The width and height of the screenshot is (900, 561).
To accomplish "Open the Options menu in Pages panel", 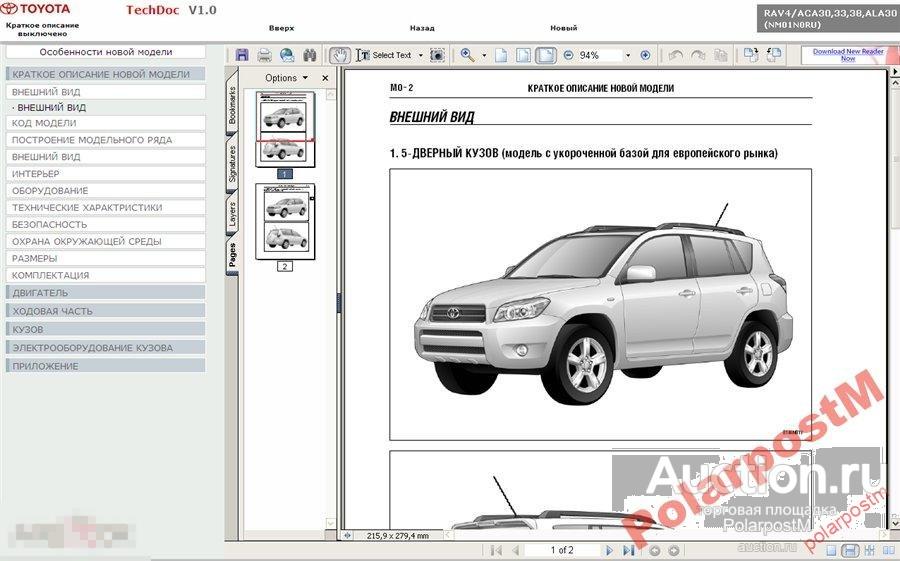I will coord(286,78).
